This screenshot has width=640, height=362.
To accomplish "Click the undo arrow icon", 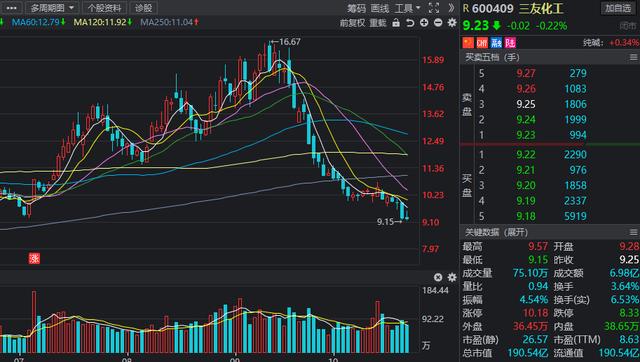I will pyautogui.click(x=410, y=23).
